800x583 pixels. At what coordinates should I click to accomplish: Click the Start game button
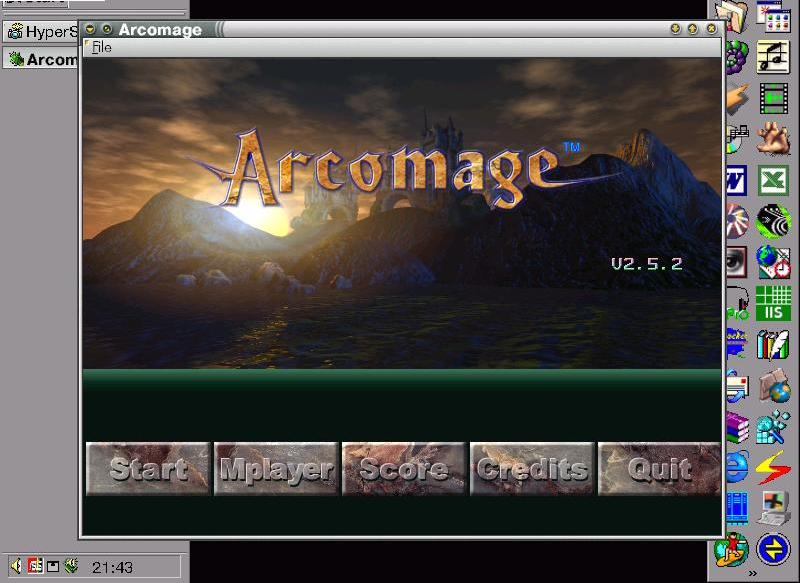148,469
